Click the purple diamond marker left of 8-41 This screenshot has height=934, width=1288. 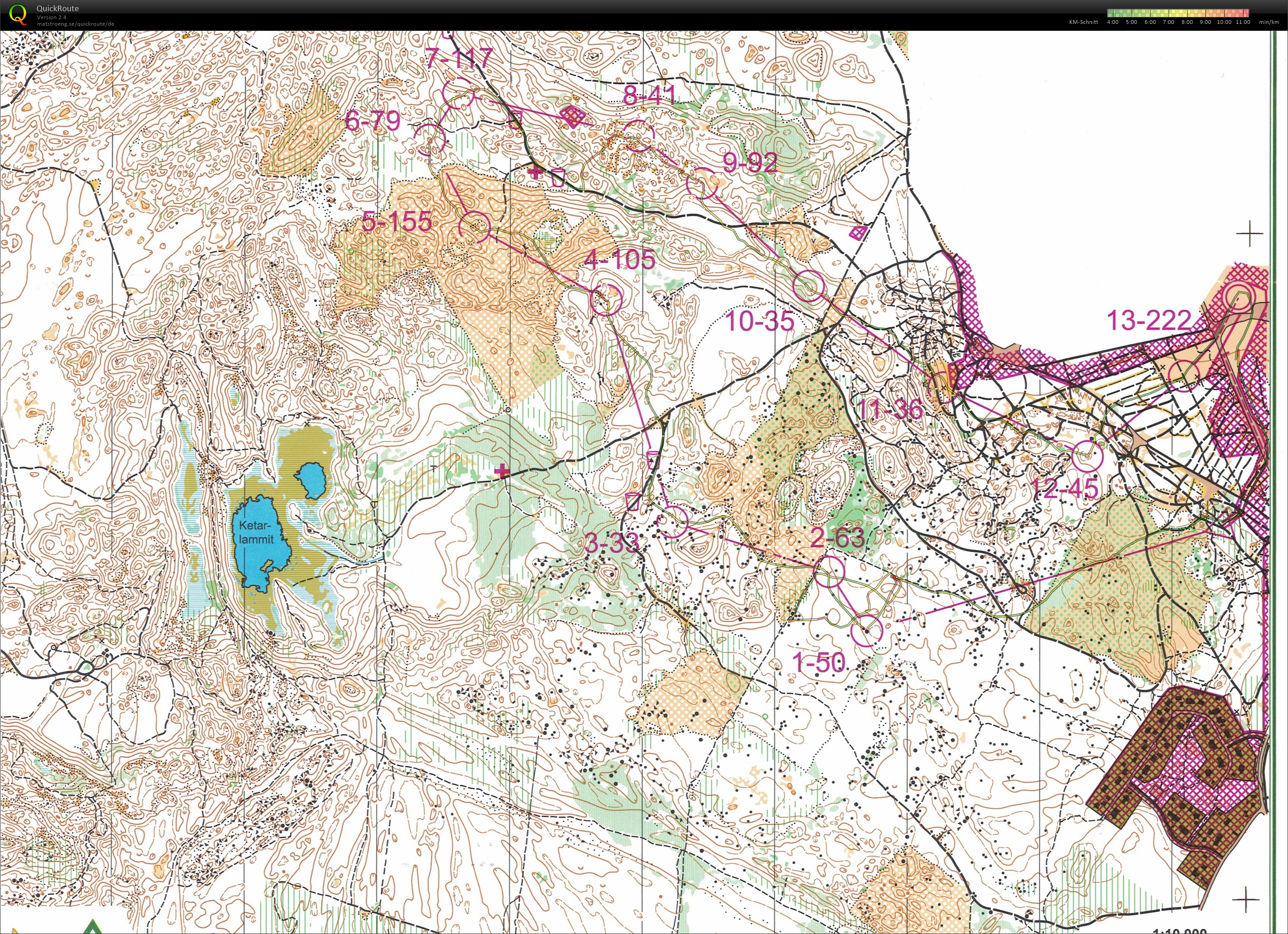[573, 118]
